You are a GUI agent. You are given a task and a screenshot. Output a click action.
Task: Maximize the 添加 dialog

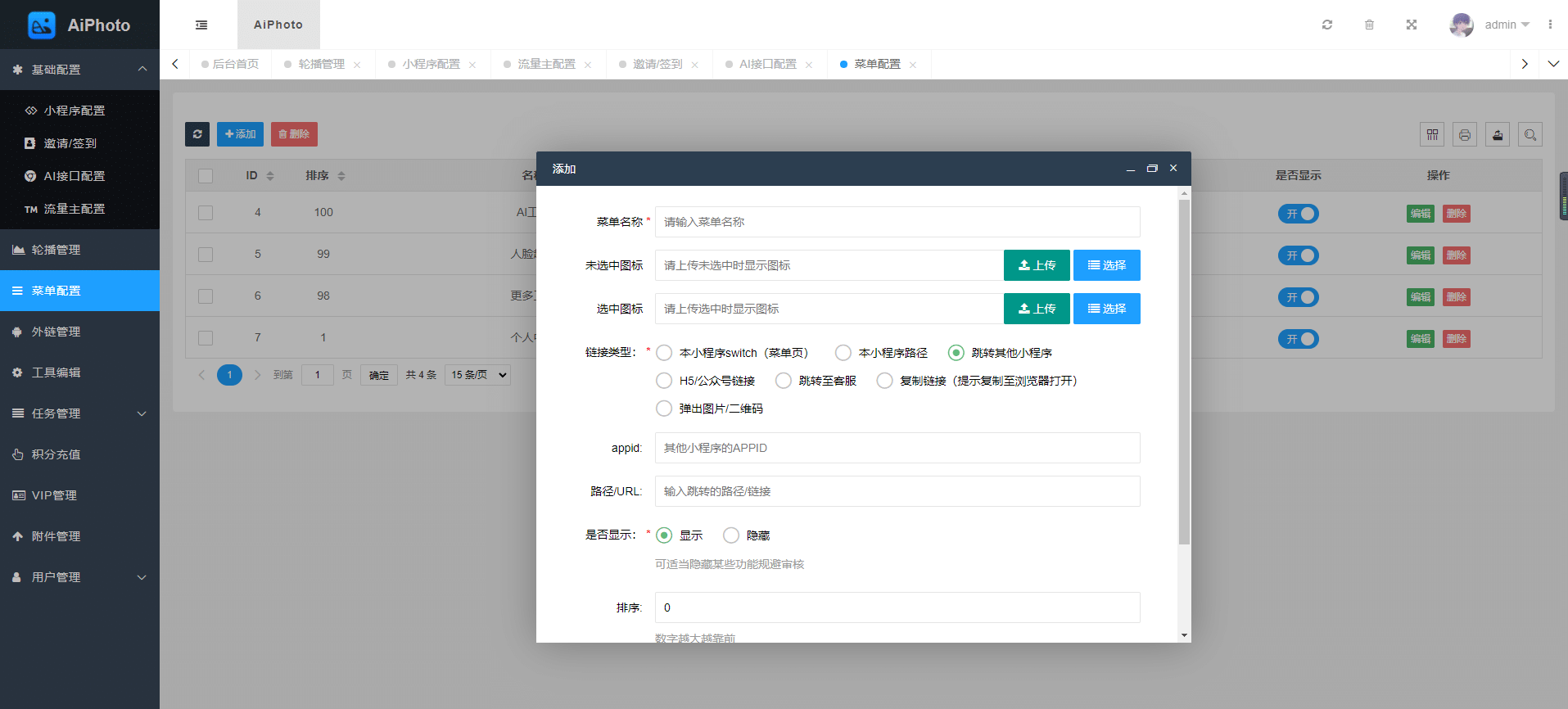(1152, 168)
